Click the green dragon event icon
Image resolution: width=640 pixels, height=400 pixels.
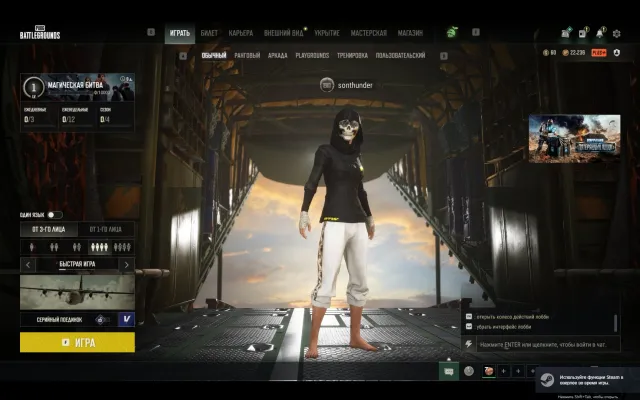pyautogui.click(x=452, y=32)
